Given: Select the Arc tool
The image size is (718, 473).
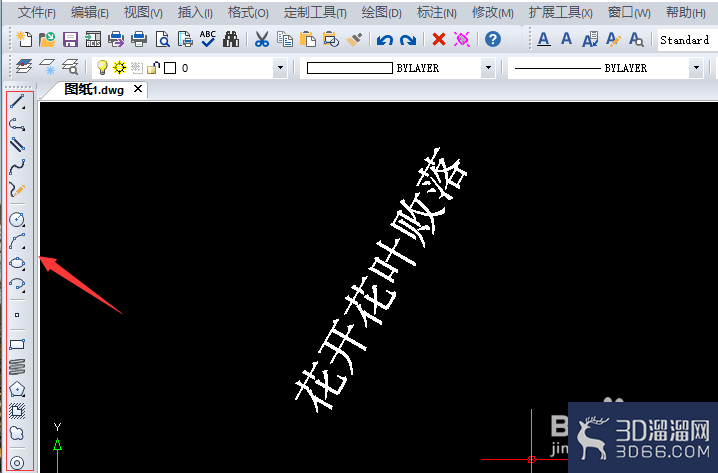Looking at the screenshot, I should pyautogui.click(x=17, y=241).
